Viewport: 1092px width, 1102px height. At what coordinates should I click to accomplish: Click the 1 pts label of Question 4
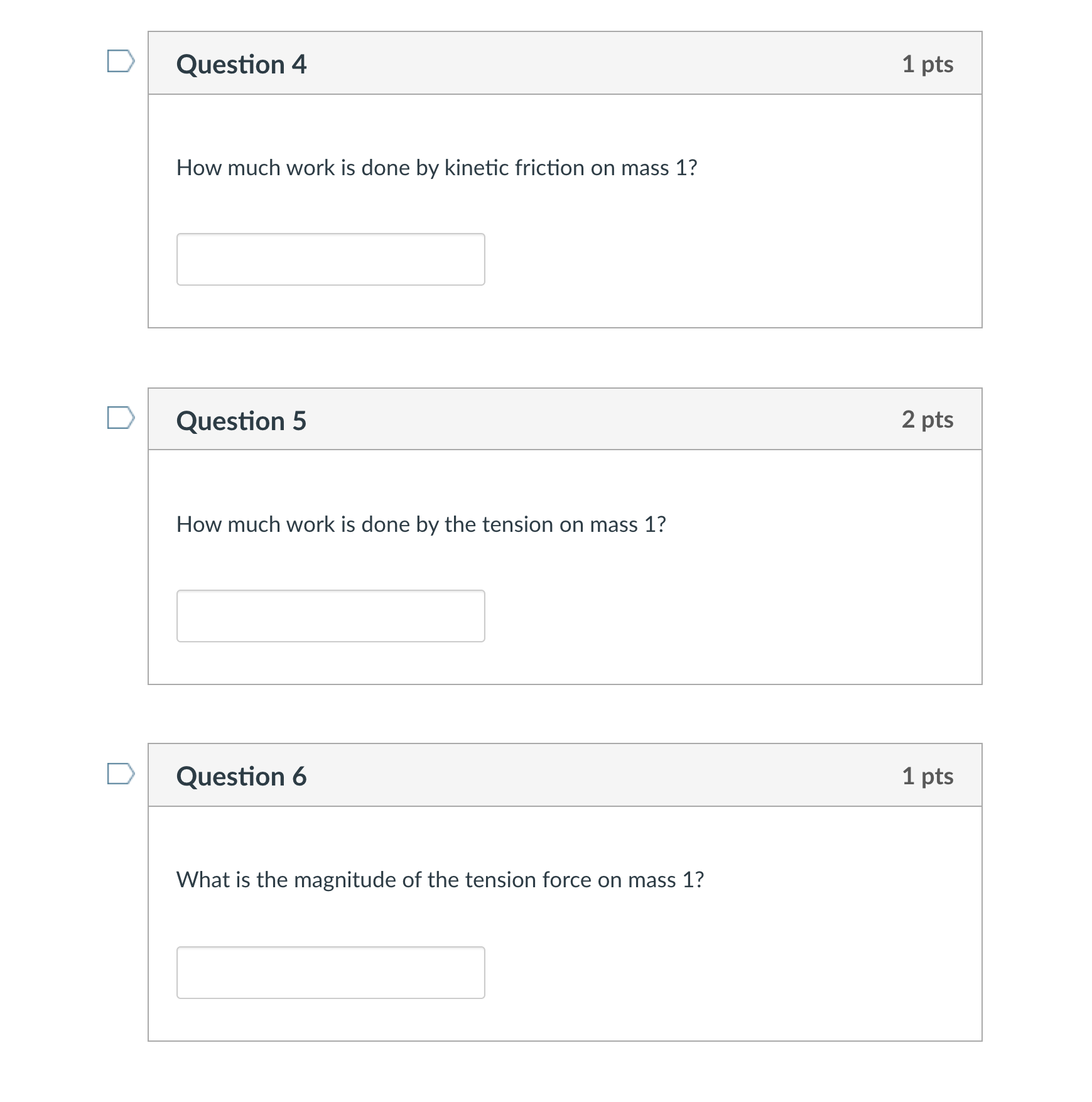927,65
